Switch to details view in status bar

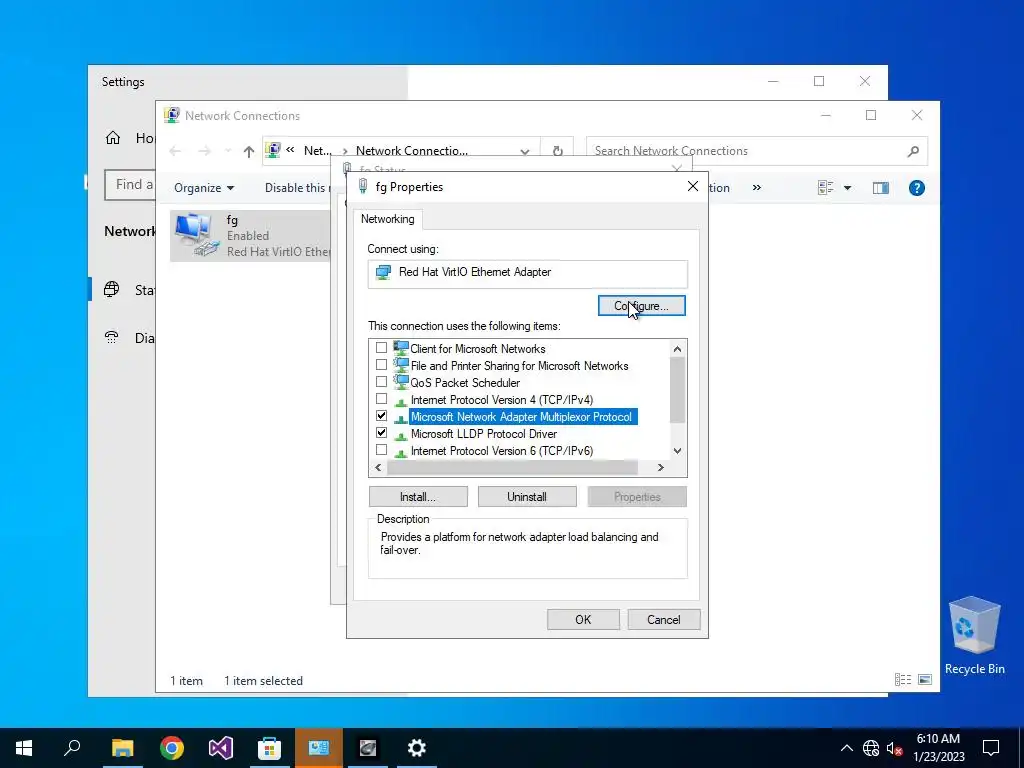(x=903, y=680)
